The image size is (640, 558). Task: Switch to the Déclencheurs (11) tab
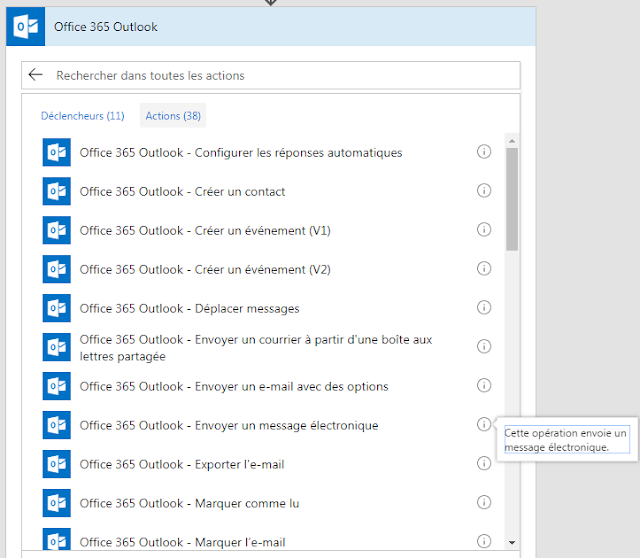(82, 116)
